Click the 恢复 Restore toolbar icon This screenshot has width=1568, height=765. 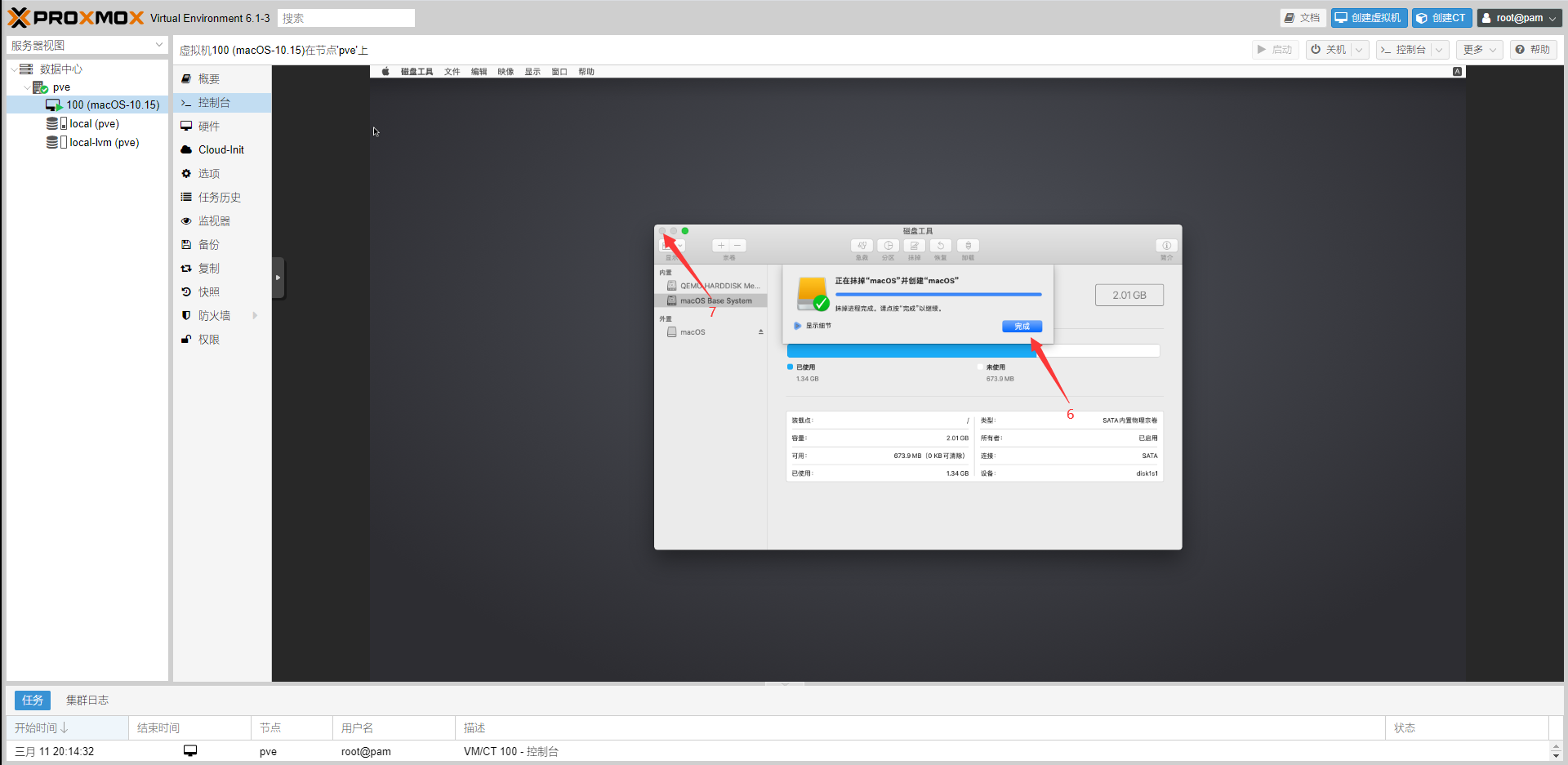pyautogui.click(x=941, y=246)
